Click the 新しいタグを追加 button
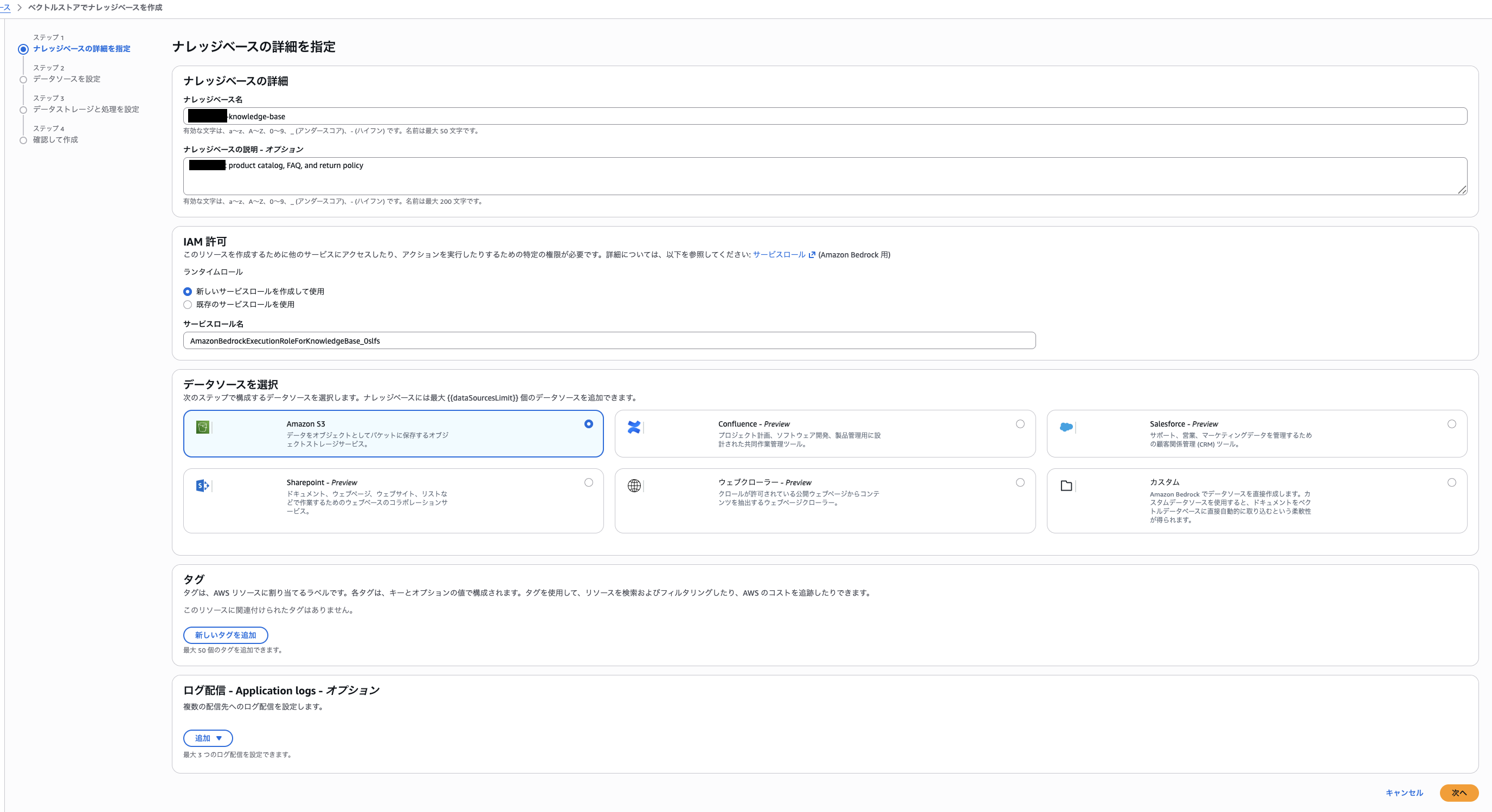Viewport: 1492px width, 812px height. click(x=226, y=635)
